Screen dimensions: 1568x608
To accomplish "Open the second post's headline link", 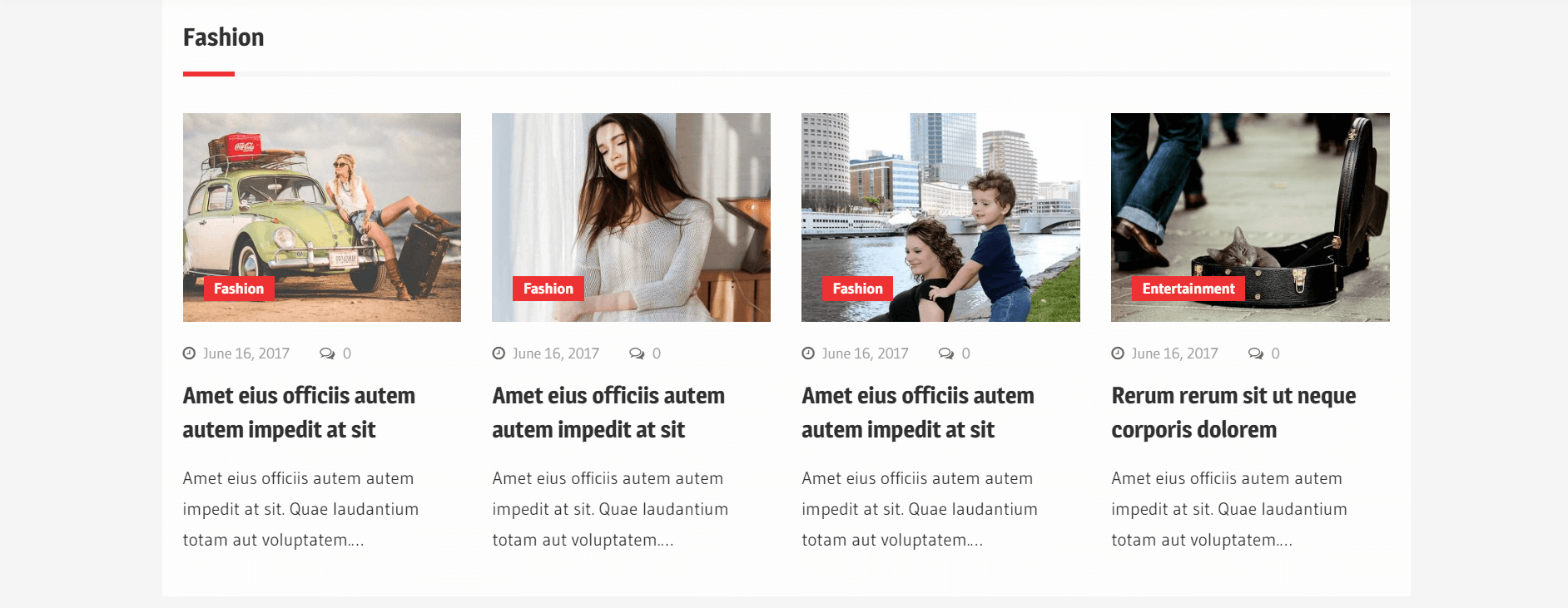I will click(608, 413).
